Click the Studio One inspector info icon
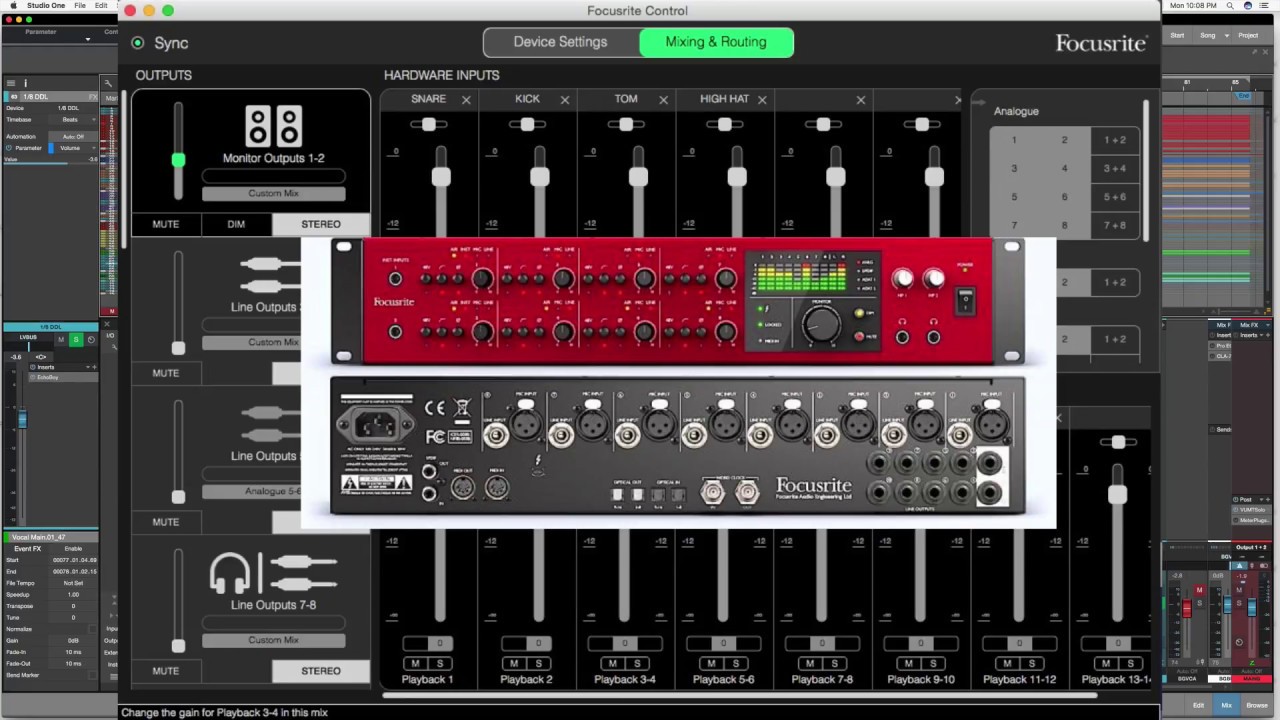Viewport: 1280px width, 720px height. click(x=26, y=83)
